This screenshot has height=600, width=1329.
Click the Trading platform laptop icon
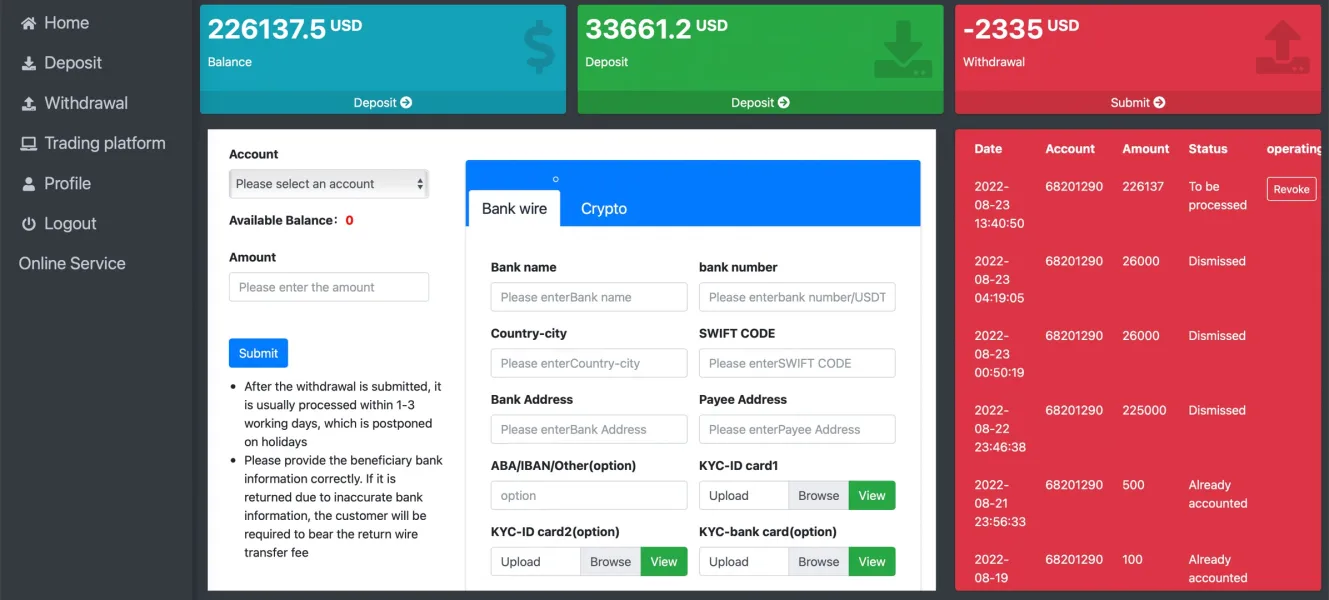28,143
